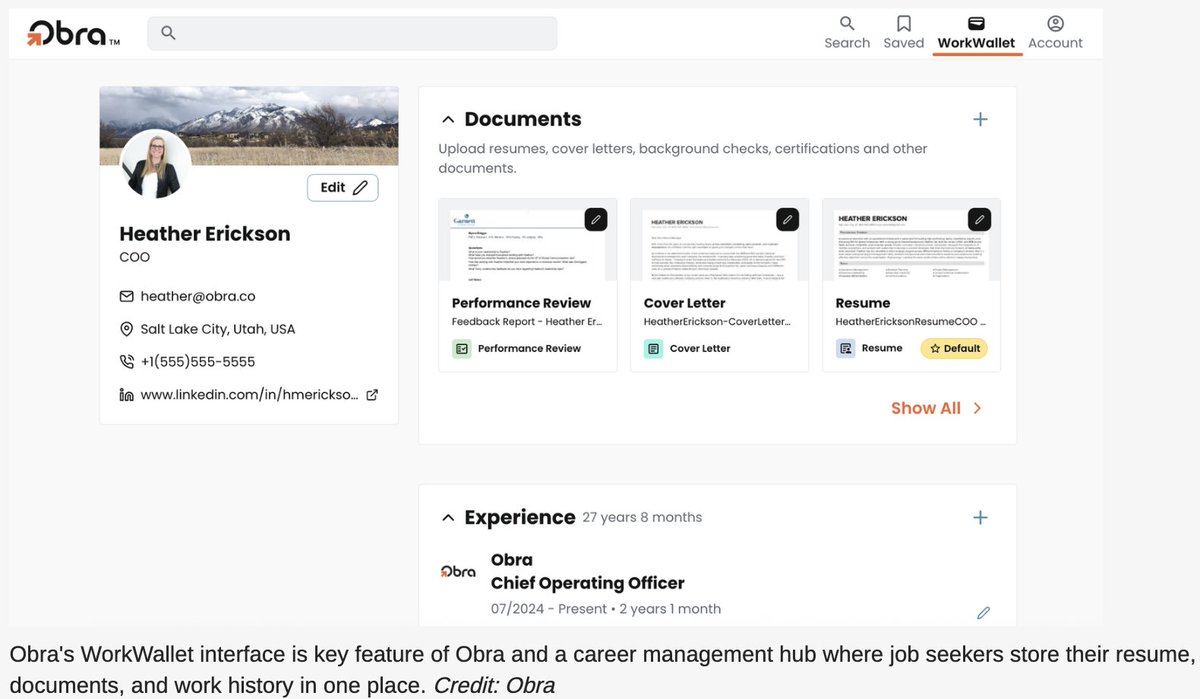
Task: Click the Obra company logo in Experience
Action: [458, 571]
